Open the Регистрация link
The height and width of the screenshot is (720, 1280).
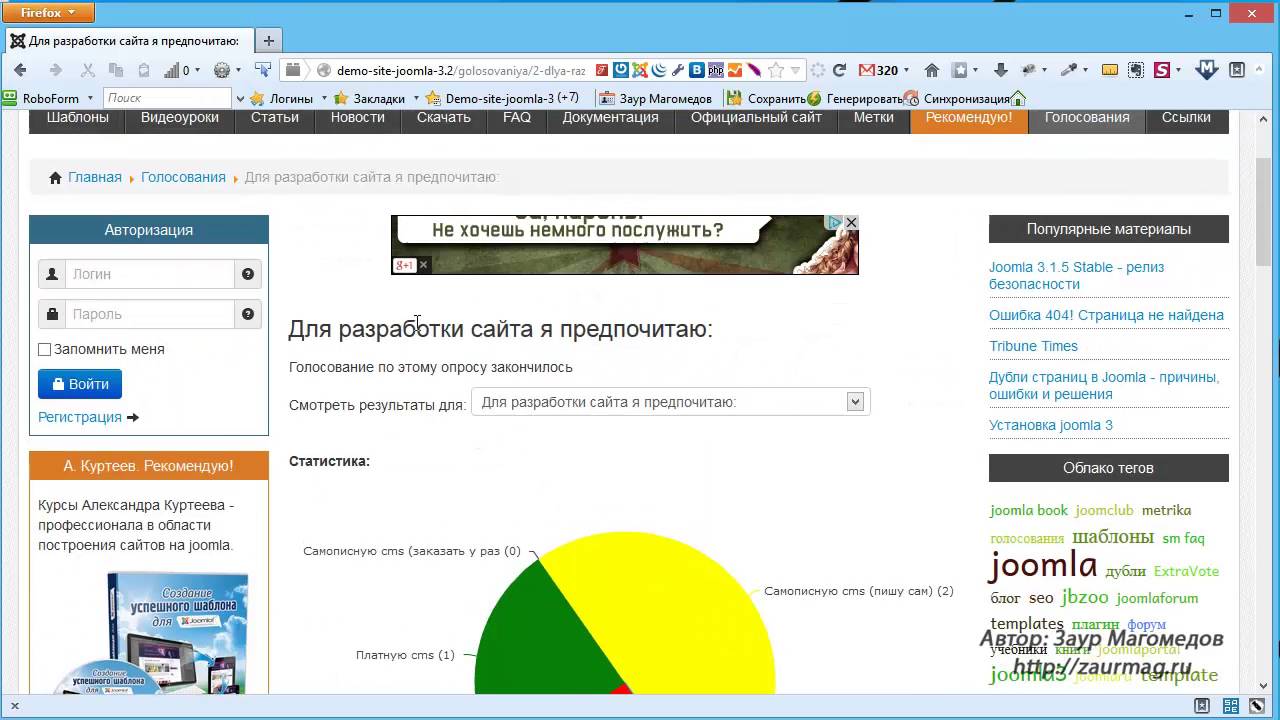click(x=80, y=417)
